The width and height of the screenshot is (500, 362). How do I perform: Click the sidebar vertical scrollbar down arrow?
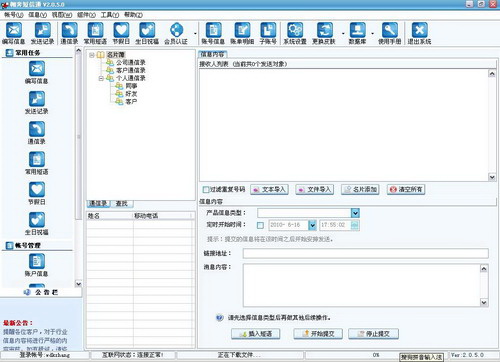point(78,284)
